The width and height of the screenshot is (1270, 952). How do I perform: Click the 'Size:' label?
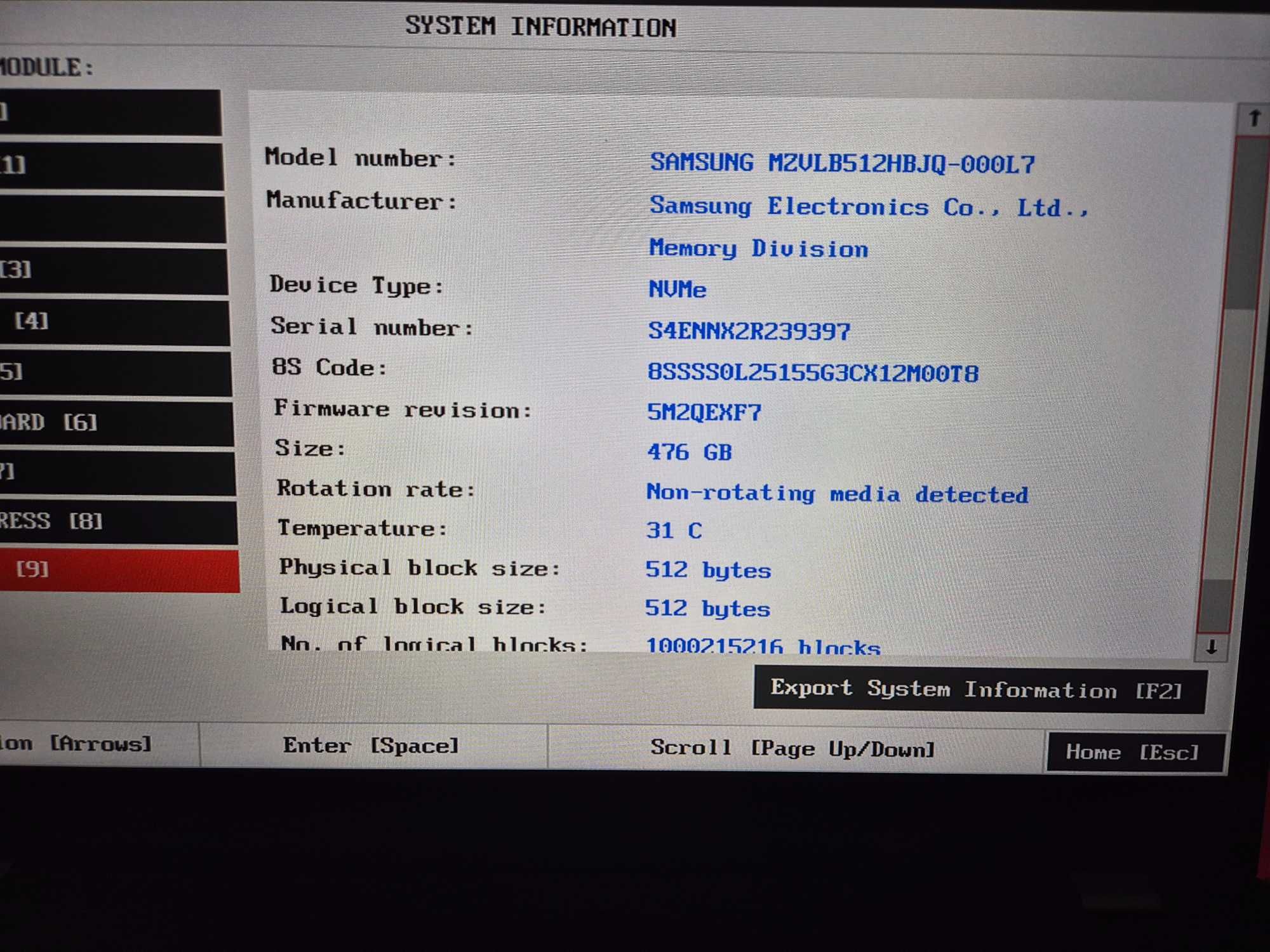311,447
